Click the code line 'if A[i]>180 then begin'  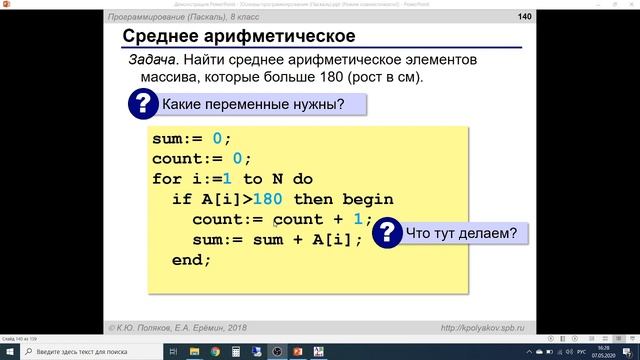tap(282, 199)
